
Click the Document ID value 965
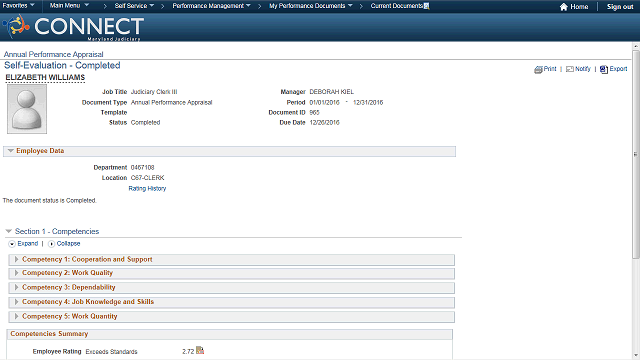click(x=314, y=113)
